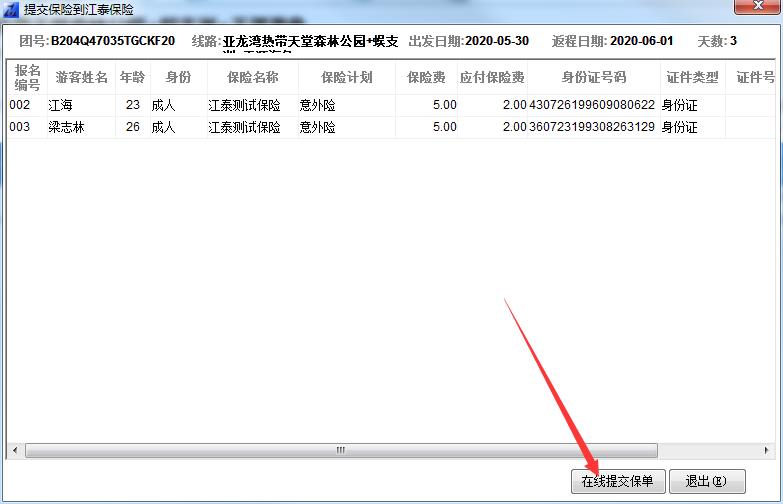
Task: Click ID number 430726199609080622 cell
Action: [592, 104]
